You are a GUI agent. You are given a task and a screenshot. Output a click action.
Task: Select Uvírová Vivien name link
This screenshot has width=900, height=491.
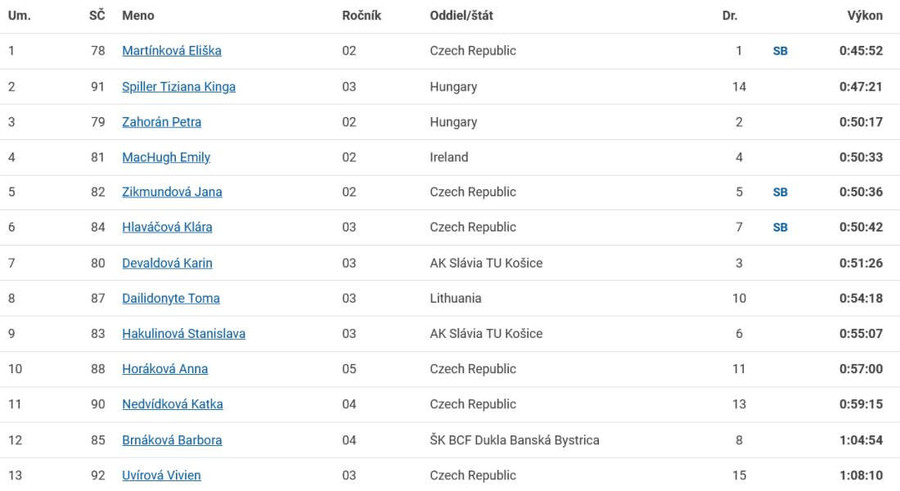click(x=161, y=475)
